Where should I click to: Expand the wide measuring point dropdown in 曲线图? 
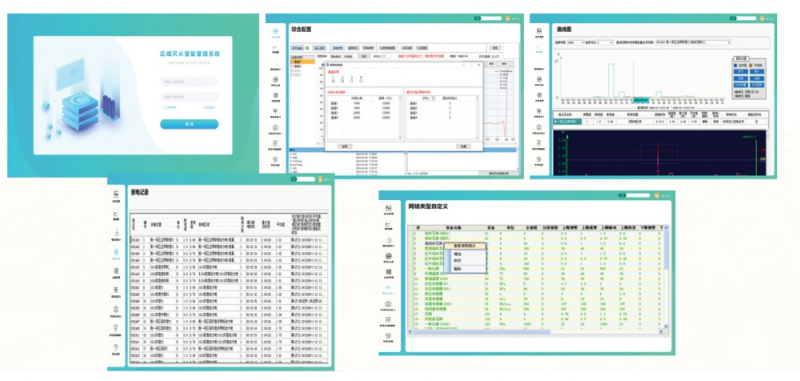[693, 42]
